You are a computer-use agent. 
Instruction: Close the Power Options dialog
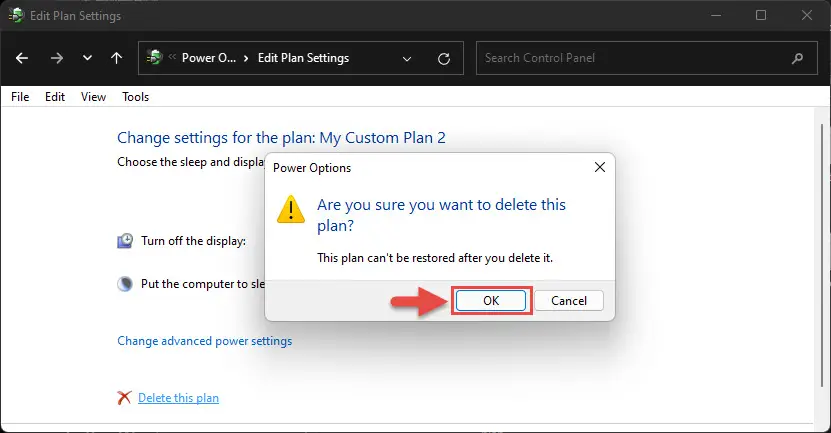[600, 167]
